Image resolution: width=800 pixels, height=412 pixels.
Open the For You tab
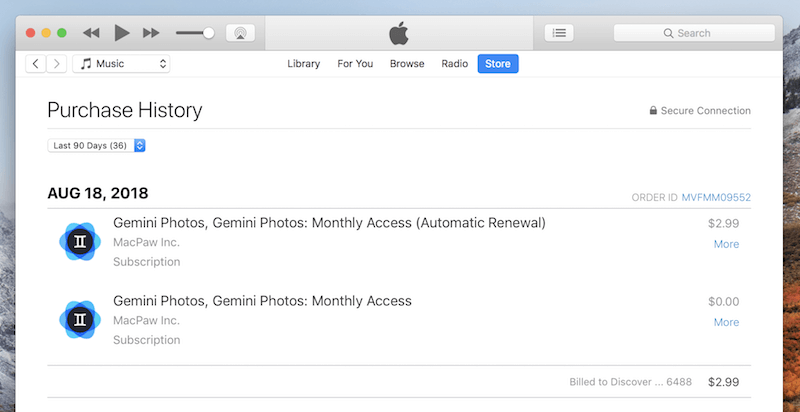(x=355, y=64)
